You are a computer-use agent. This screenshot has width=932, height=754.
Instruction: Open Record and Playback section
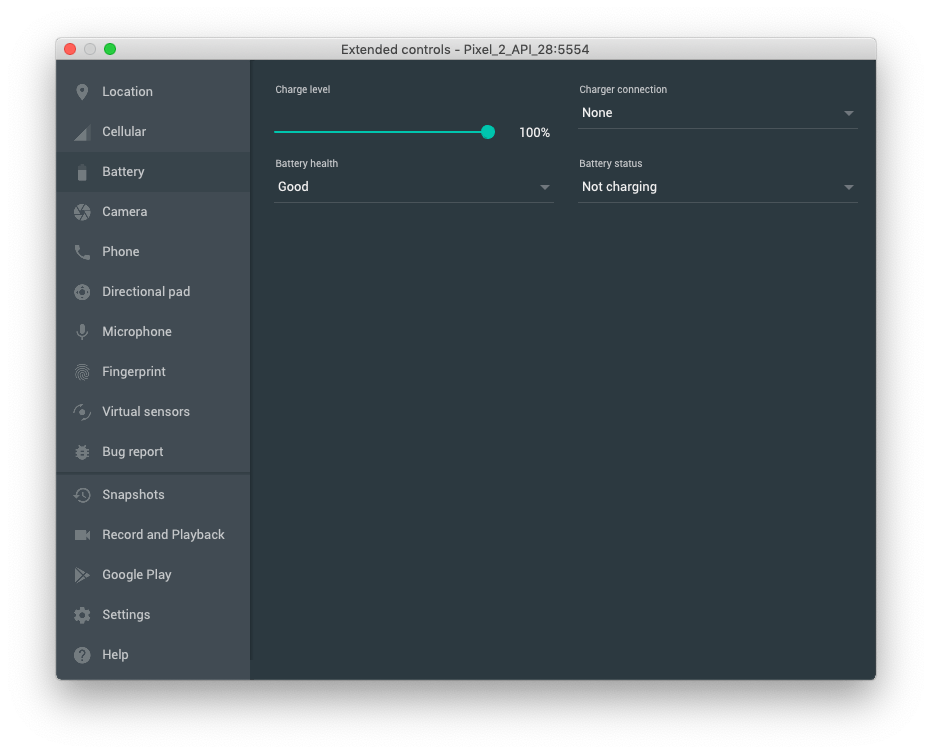coord(153,534)
